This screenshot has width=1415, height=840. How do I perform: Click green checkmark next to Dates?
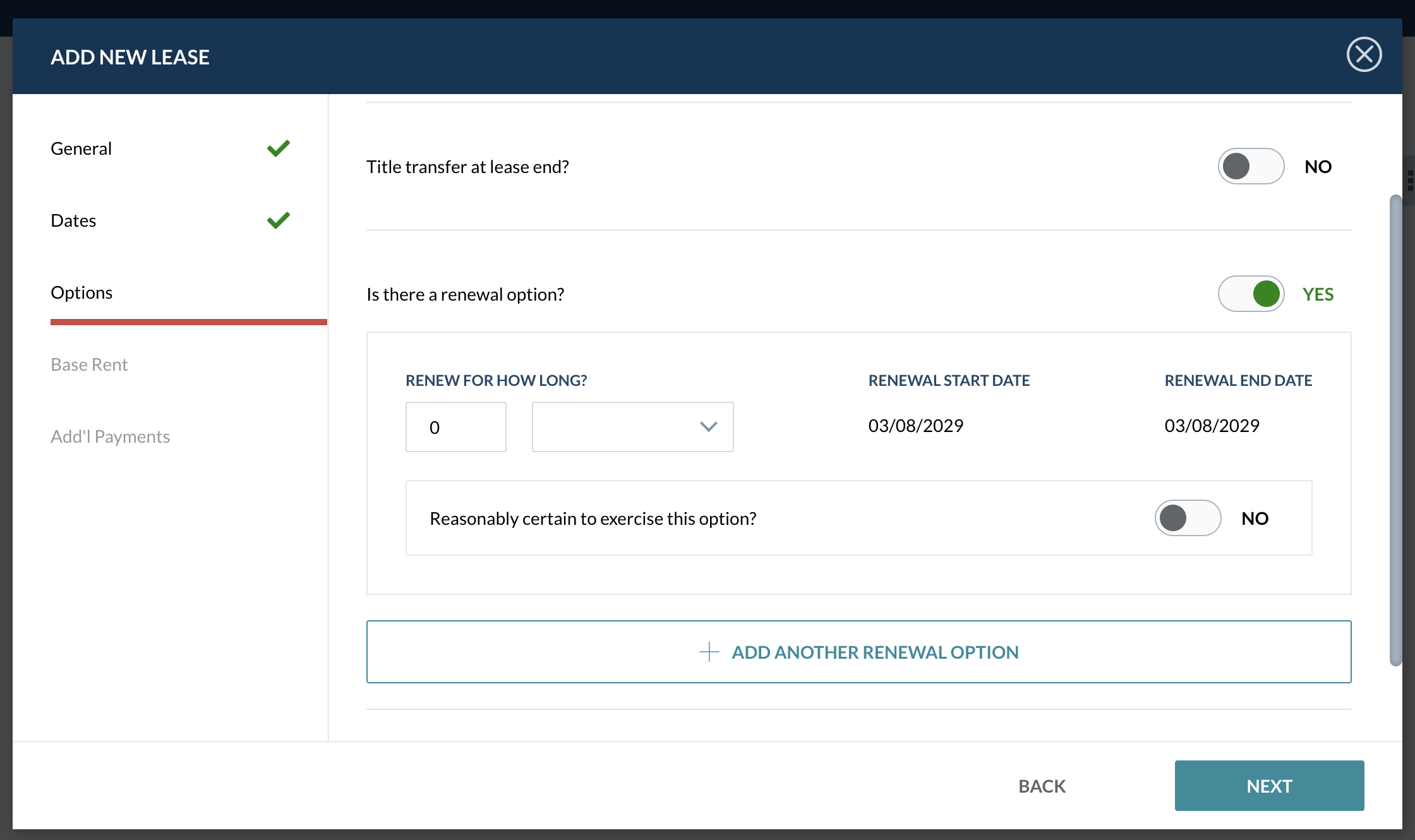(278, 220)
